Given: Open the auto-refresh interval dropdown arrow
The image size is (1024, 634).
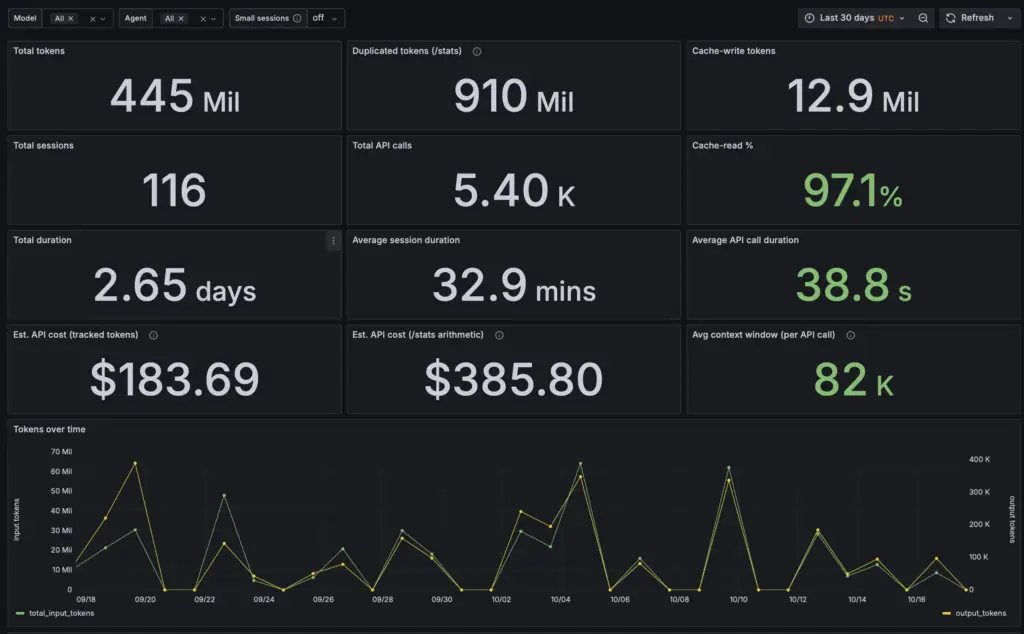Looking at the screenshot, I should (x=1010, y=18).
